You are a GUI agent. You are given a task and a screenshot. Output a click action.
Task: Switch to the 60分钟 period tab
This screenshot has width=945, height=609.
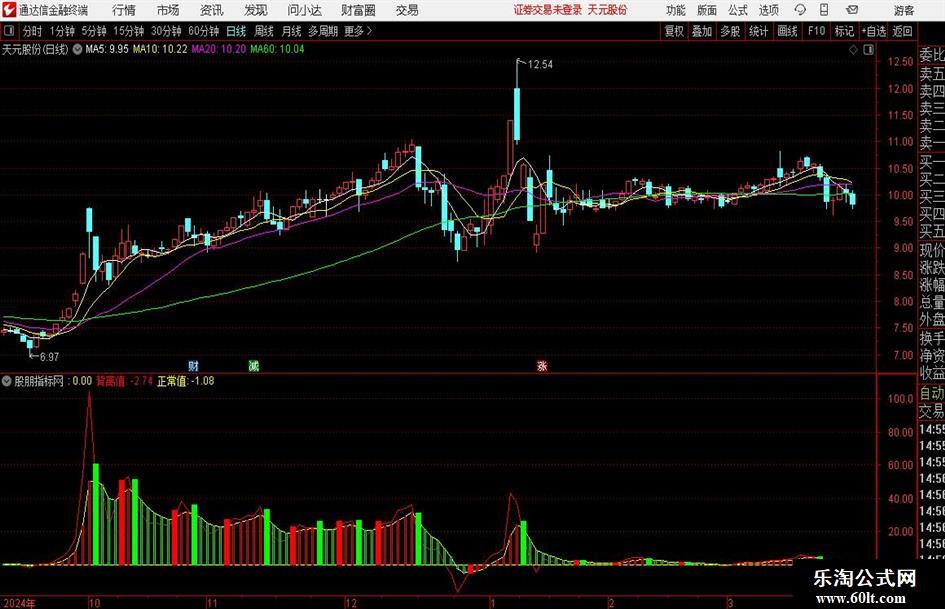(203, 31)
